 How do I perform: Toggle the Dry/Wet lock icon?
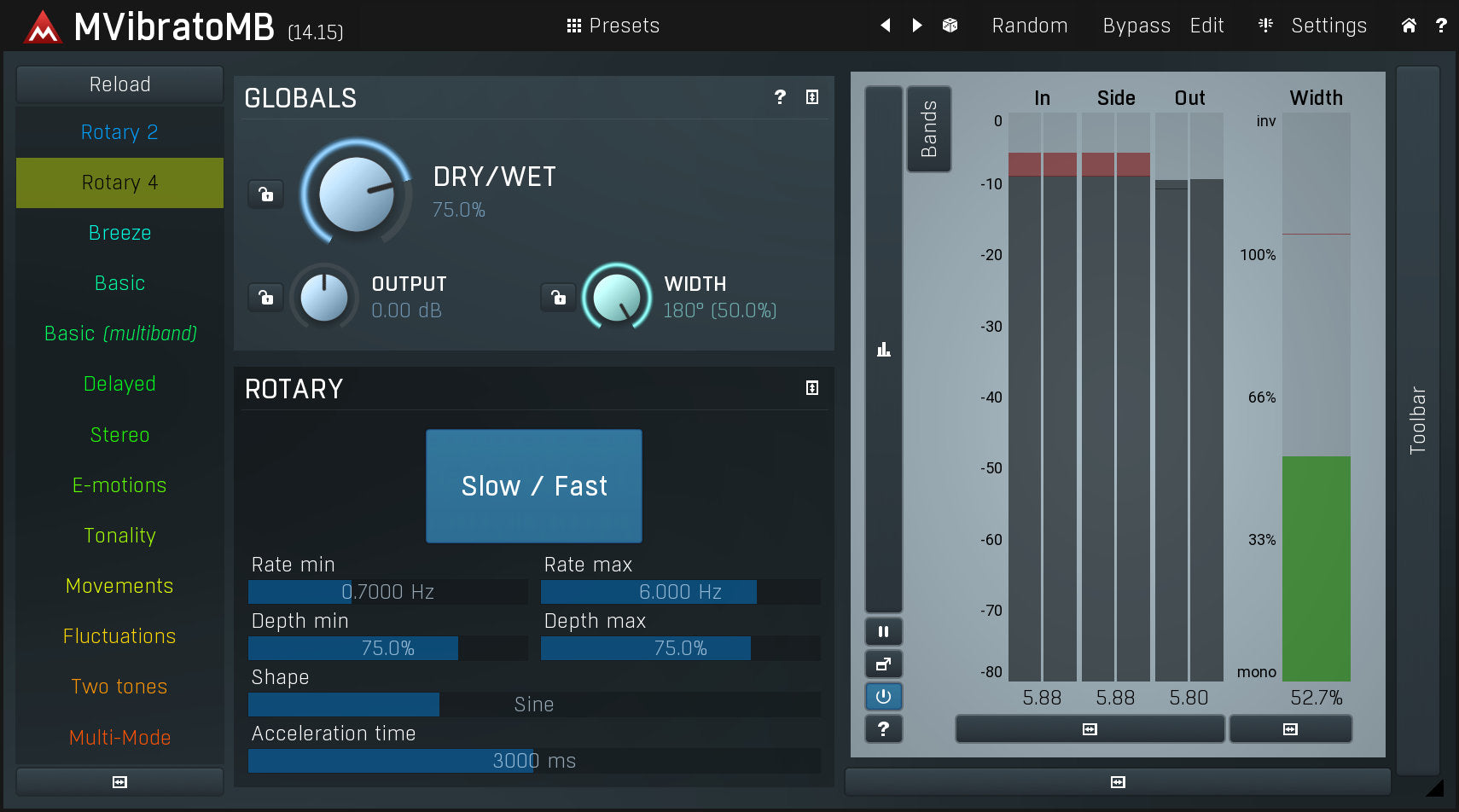point(266,194)
